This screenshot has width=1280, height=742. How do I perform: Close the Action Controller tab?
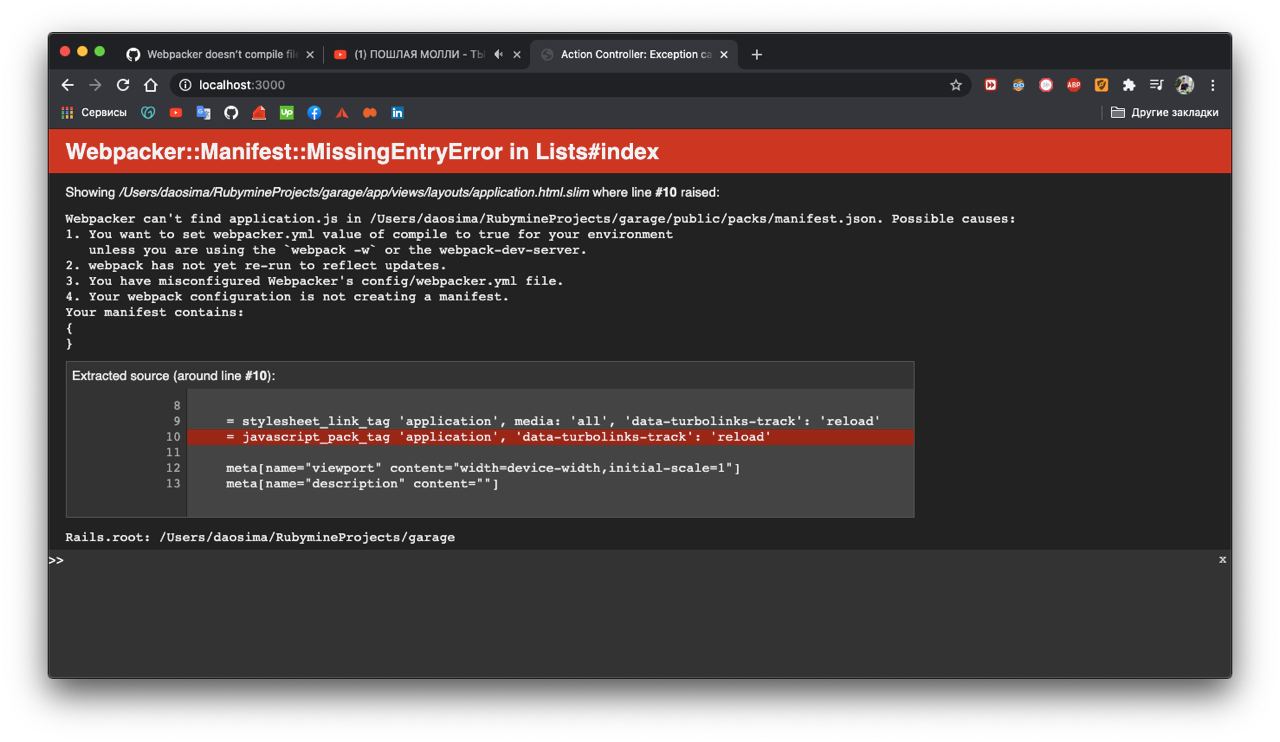click(x=724, y=55)
